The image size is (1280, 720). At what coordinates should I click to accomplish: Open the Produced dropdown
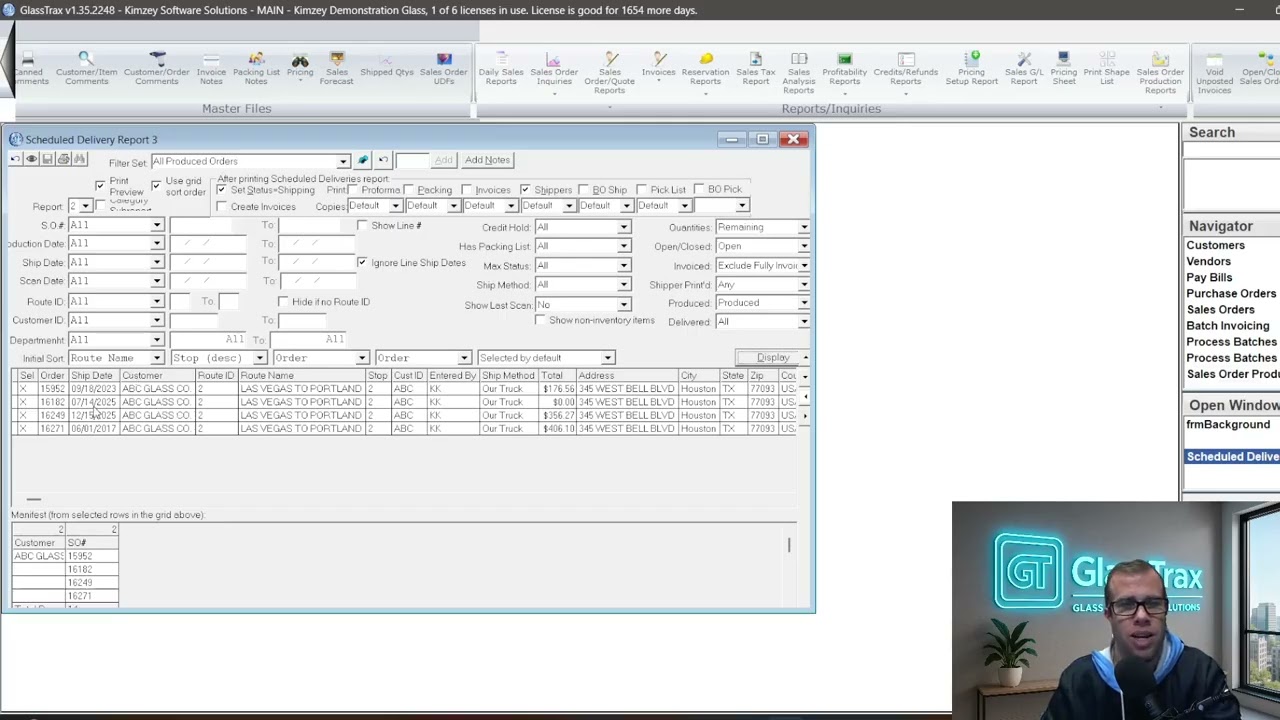coord(804,303)
